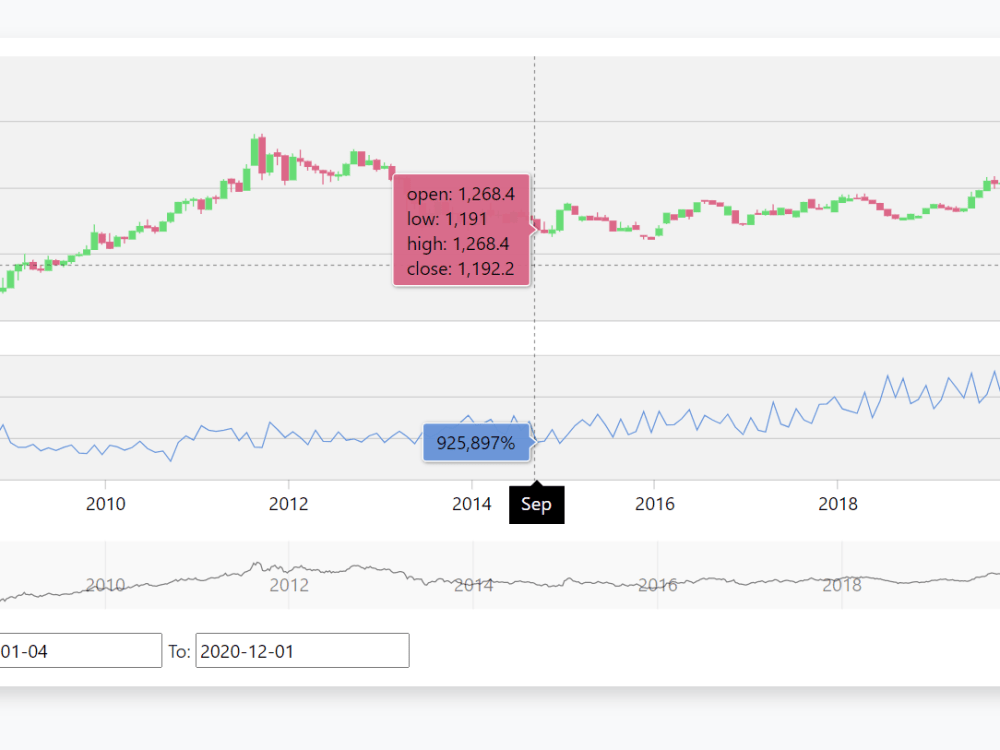
Task: Click the blue '925,897%' volume label
Action: tap(477, 440)
